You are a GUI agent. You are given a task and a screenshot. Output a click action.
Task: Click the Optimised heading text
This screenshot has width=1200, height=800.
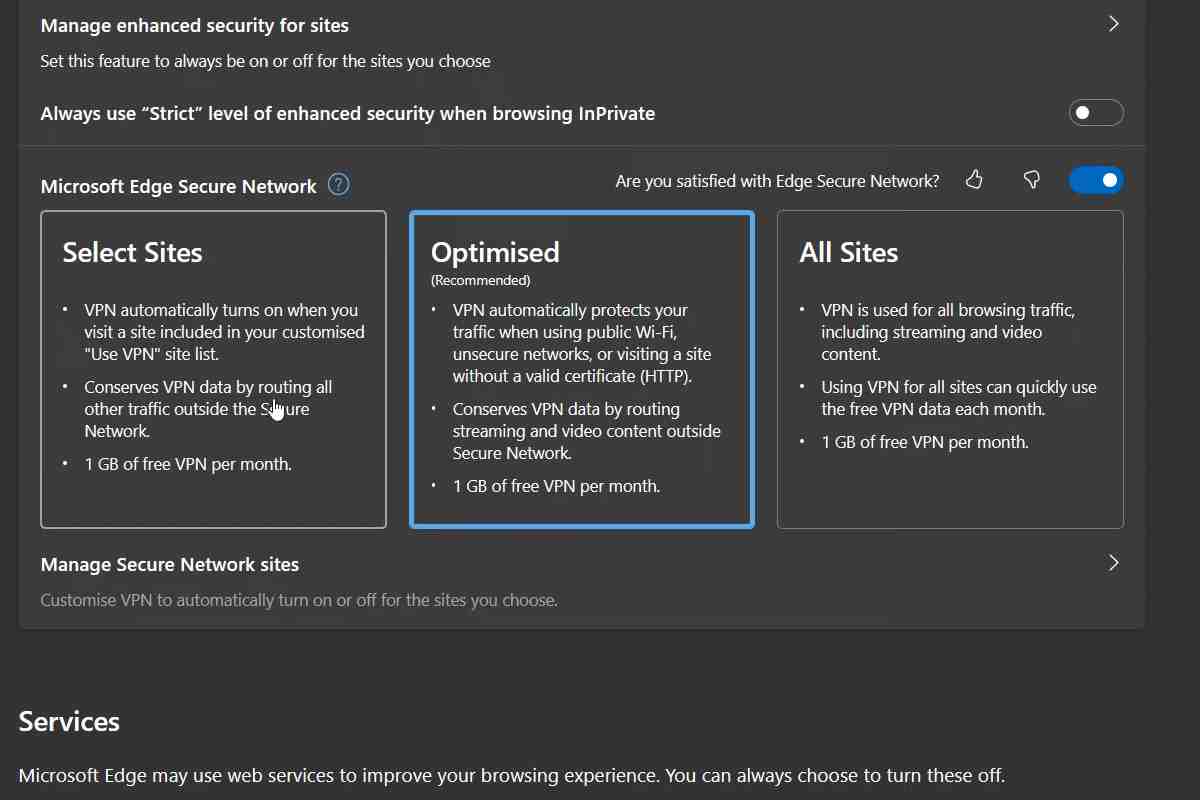[x=495, y=253]
